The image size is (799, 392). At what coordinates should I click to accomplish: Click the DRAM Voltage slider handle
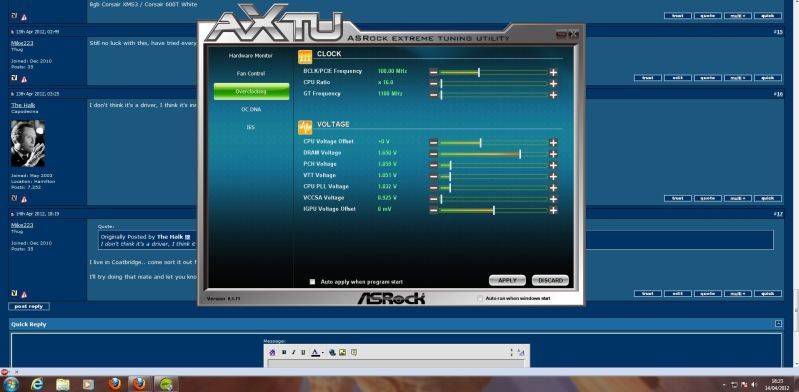click(x=520, y=154)
